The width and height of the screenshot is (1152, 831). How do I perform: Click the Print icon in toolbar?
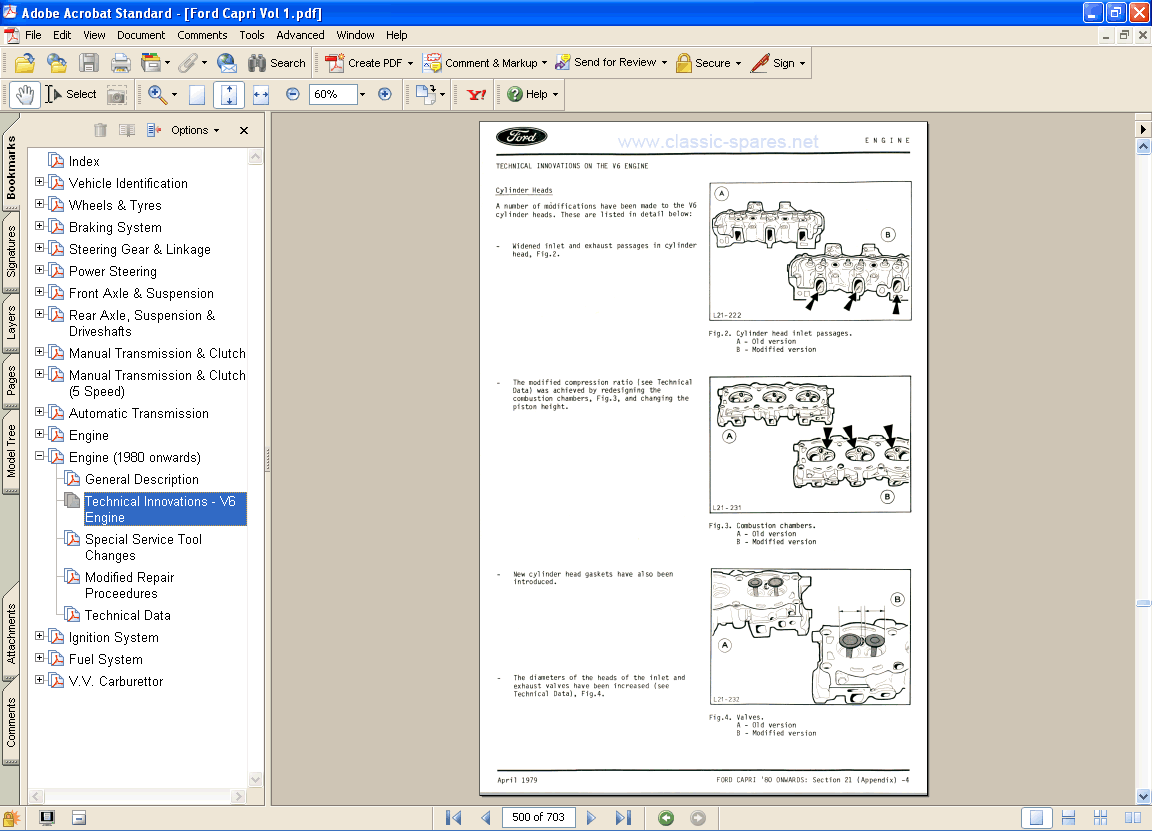pos(120,63)
